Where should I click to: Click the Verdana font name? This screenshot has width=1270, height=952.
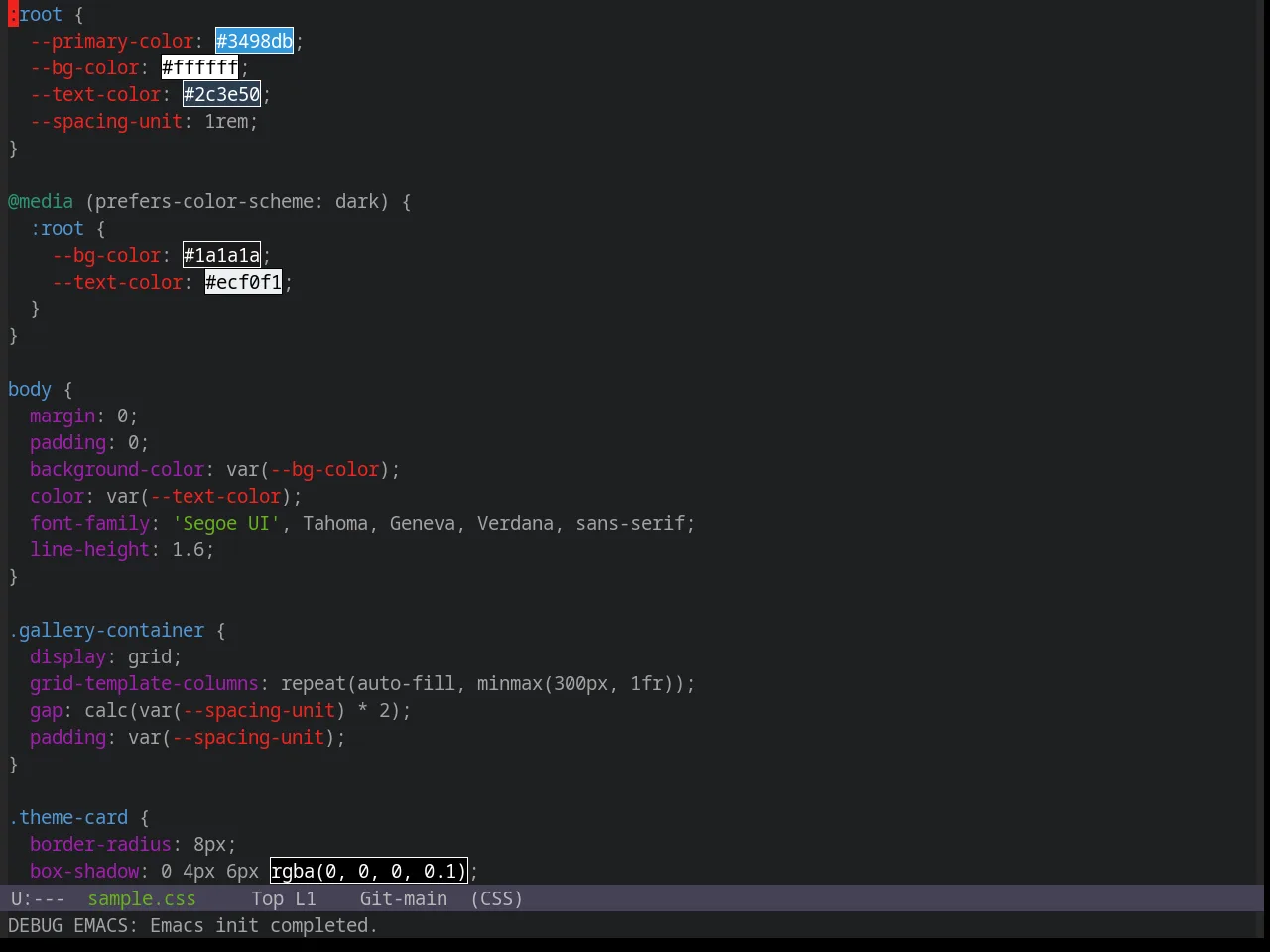pos(515,523)
